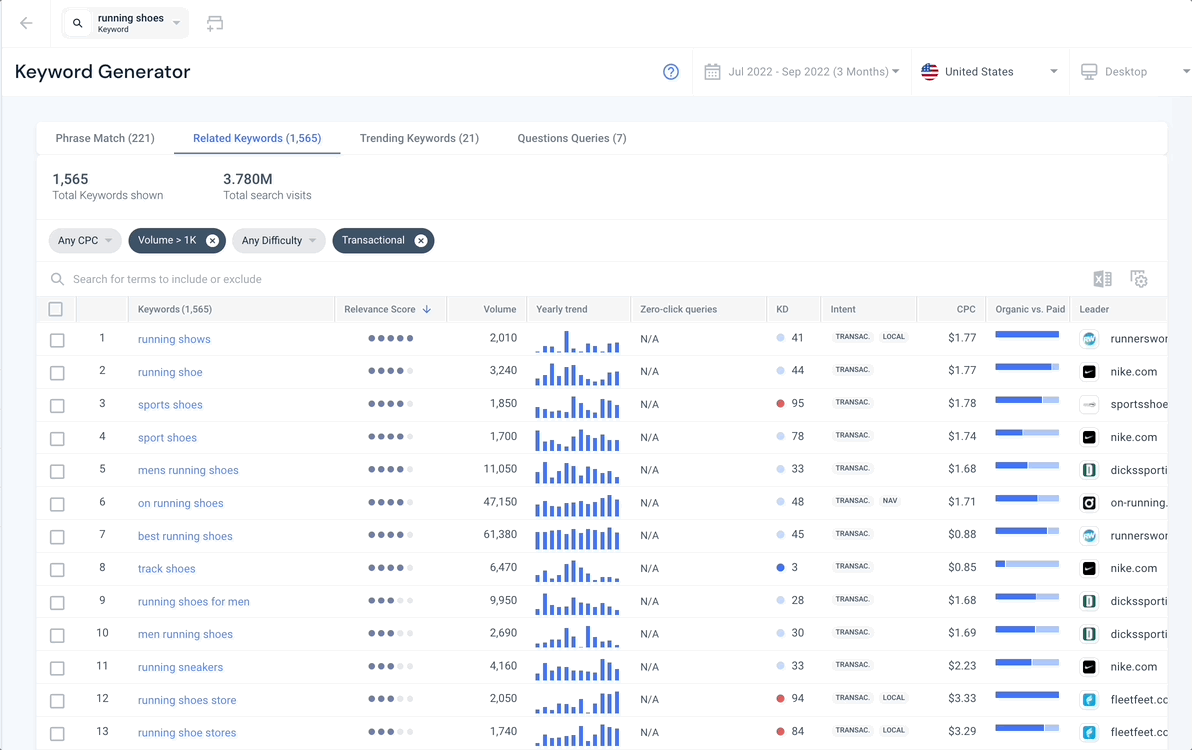Remove the Volume > 1K filter
The width and height of the screenshot is (1192, 750).
(x=212, y=241)
